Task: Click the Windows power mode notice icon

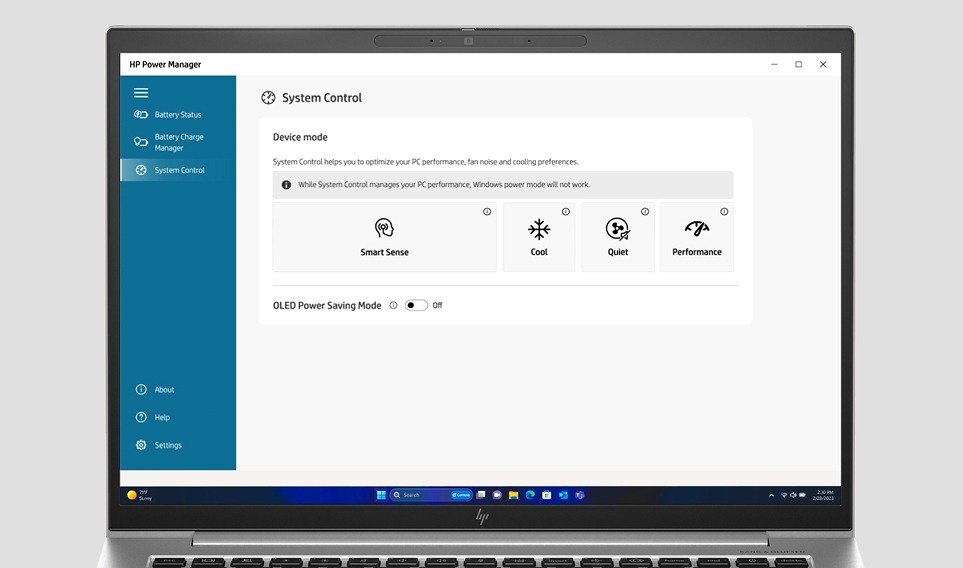Action: coord(286,185)
